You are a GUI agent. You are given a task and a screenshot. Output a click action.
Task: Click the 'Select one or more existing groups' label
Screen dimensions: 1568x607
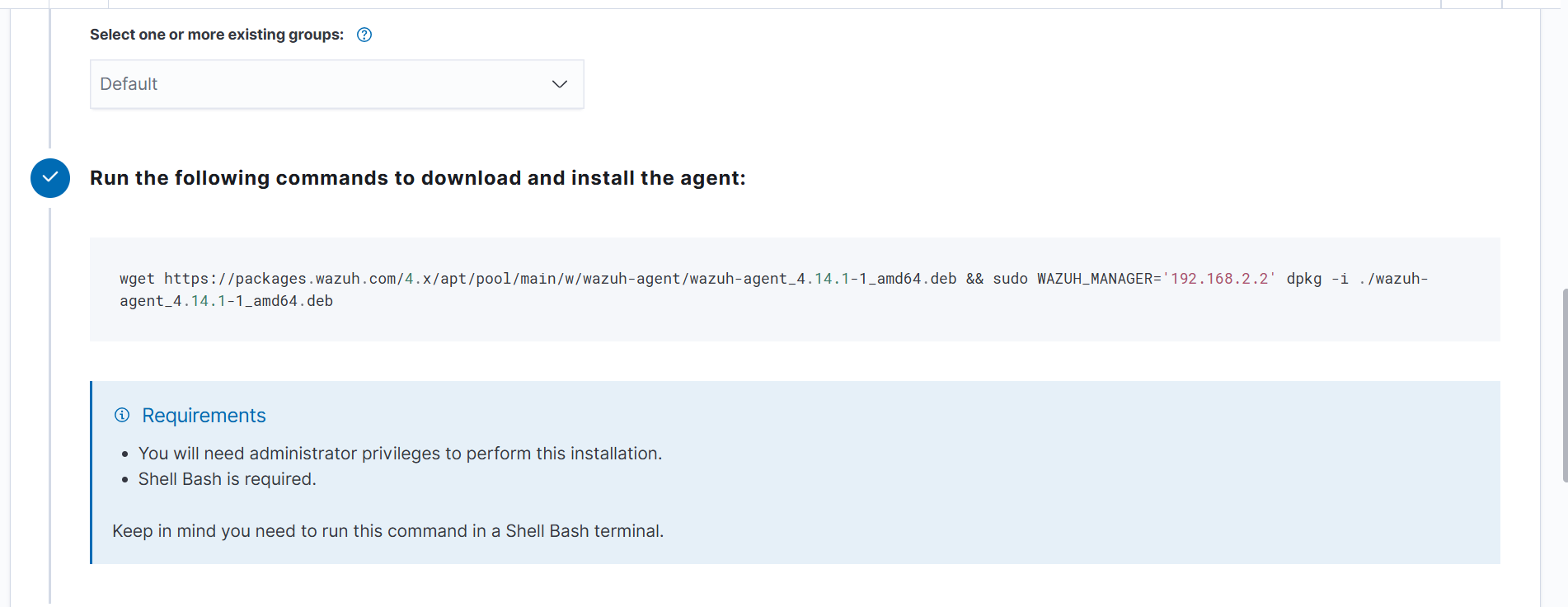[217, 35]
